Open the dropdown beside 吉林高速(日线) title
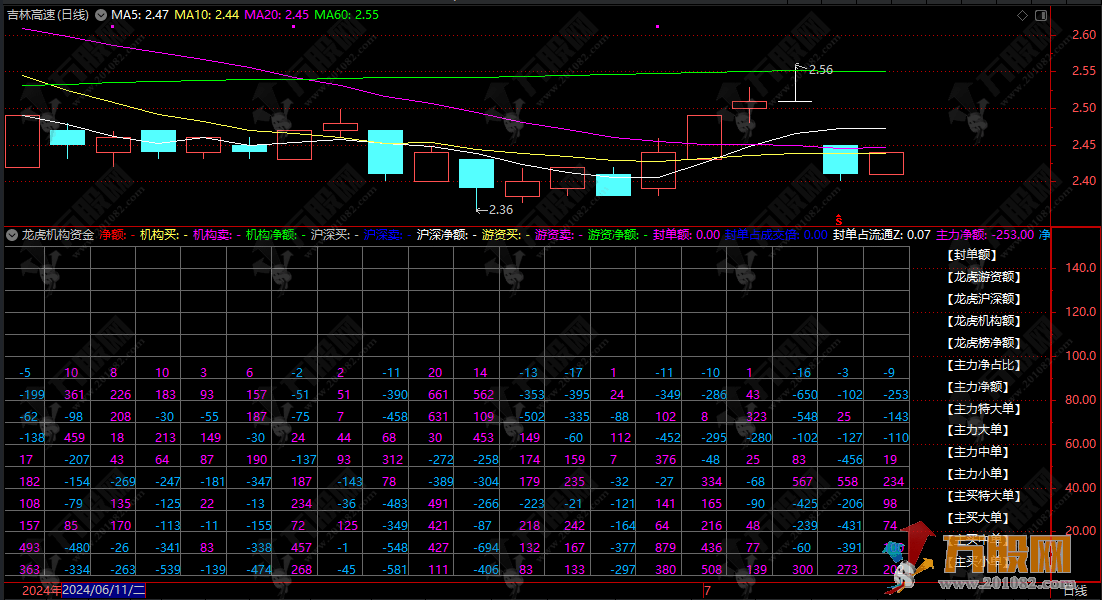1102x600 pixels. pyautogui.click(x=101, y=15)
